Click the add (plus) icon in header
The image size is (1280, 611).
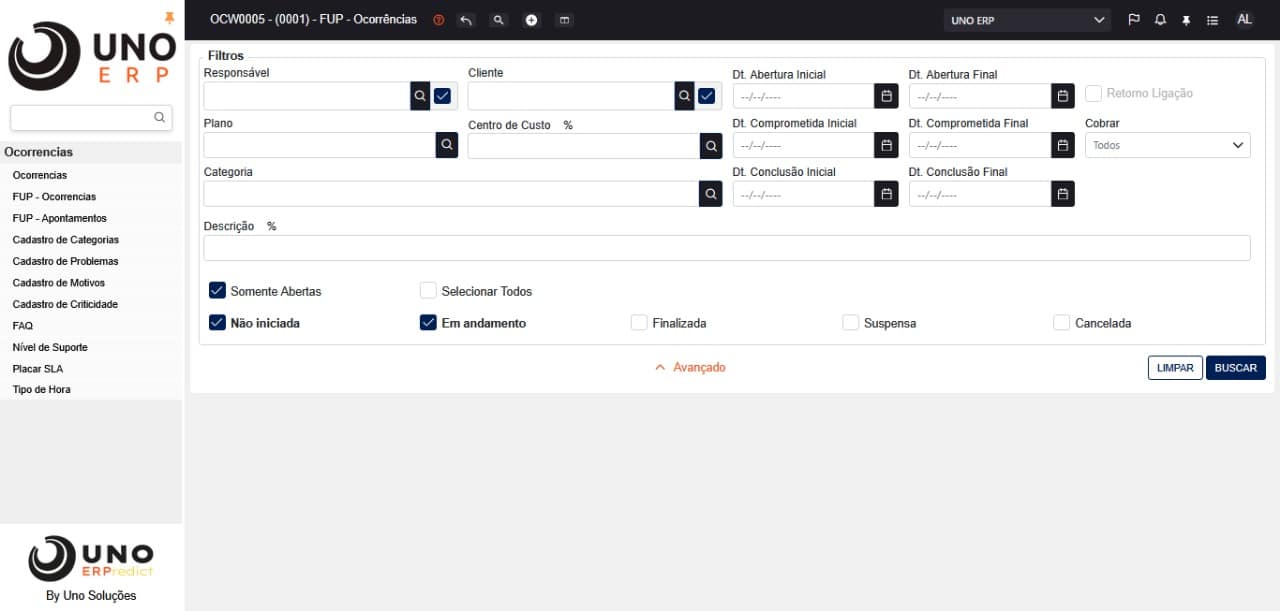coord(531,20)
